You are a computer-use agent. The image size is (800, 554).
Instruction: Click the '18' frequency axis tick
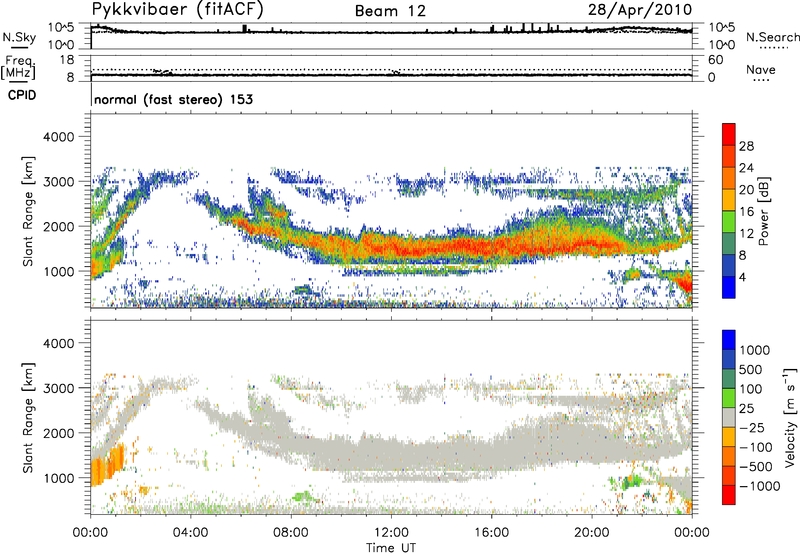(67, 60)
